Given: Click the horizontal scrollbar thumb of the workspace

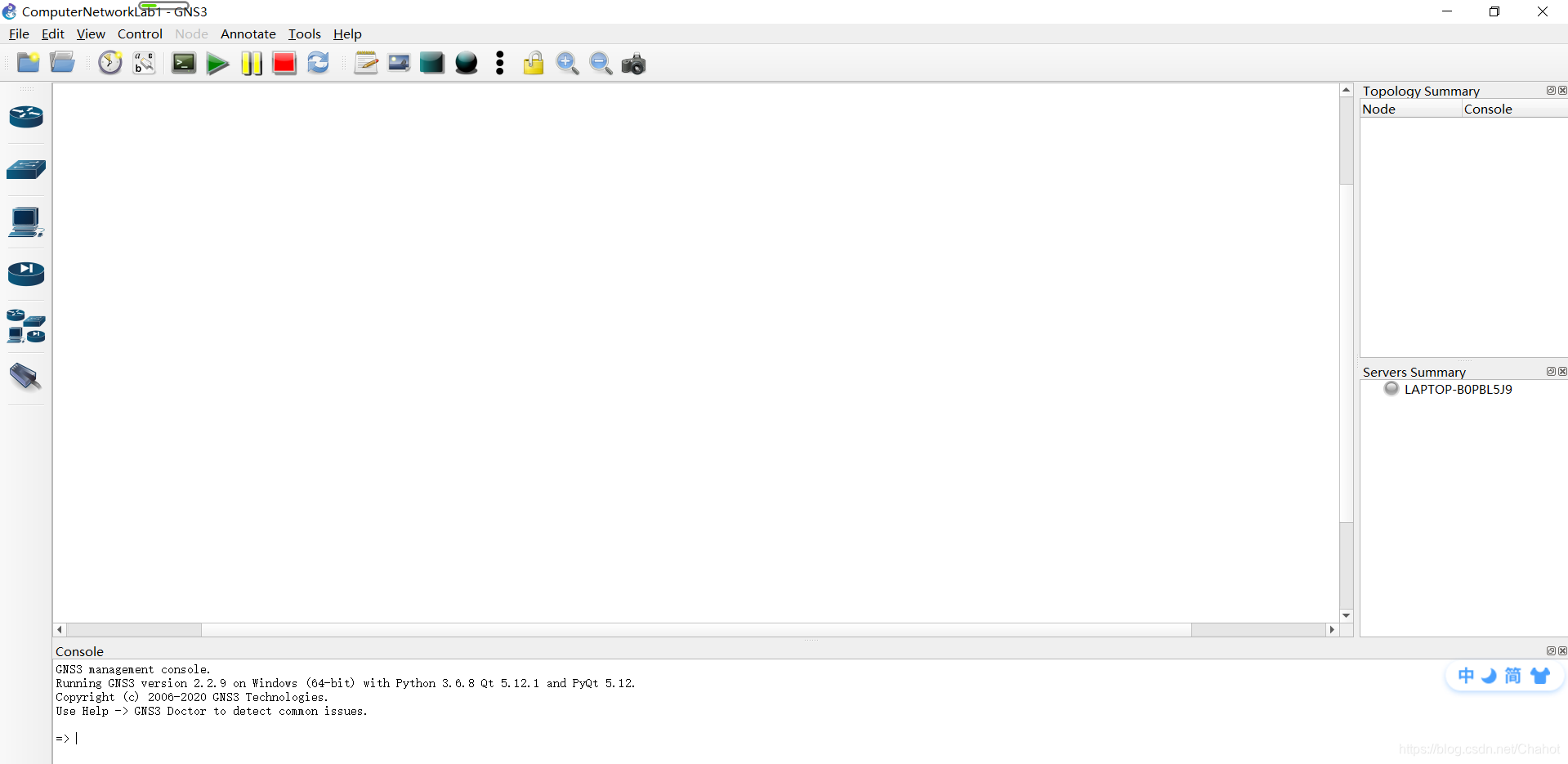Looking at the screenshot, I should click(x=696, y=630).
